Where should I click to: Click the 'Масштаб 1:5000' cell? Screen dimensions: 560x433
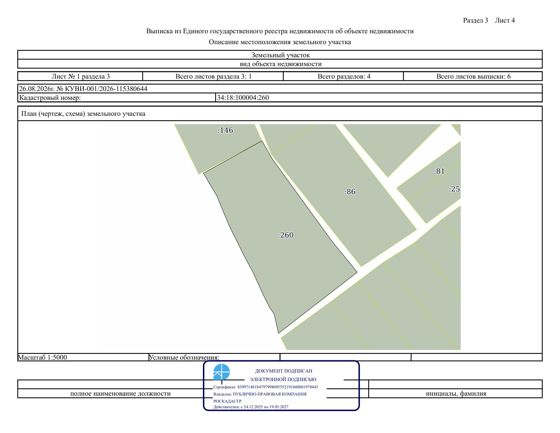click(x=82, y=357)
